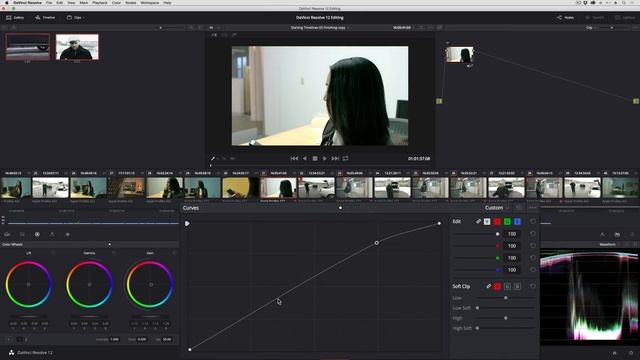This screenshot has height=360, width=640.
Task: Open Curves panel options ellipsis menu
Action: [532, 208]
